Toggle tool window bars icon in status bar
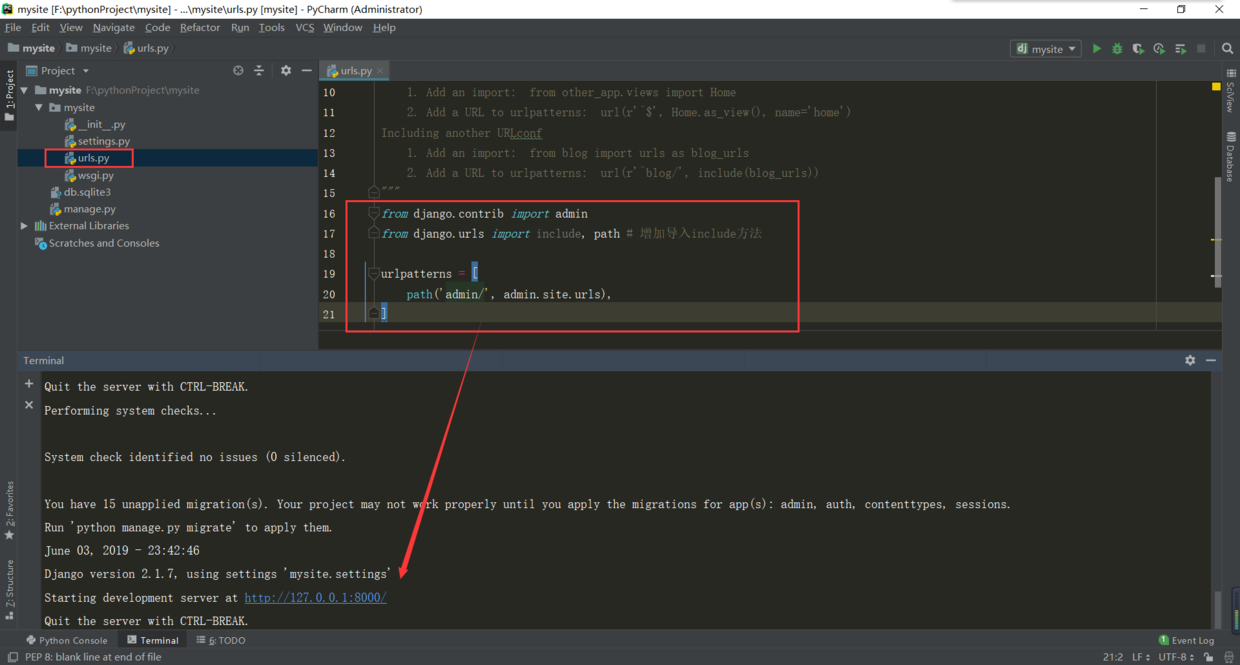The width and height of the screenshot is (1240, 665). [x=12, y=657]
